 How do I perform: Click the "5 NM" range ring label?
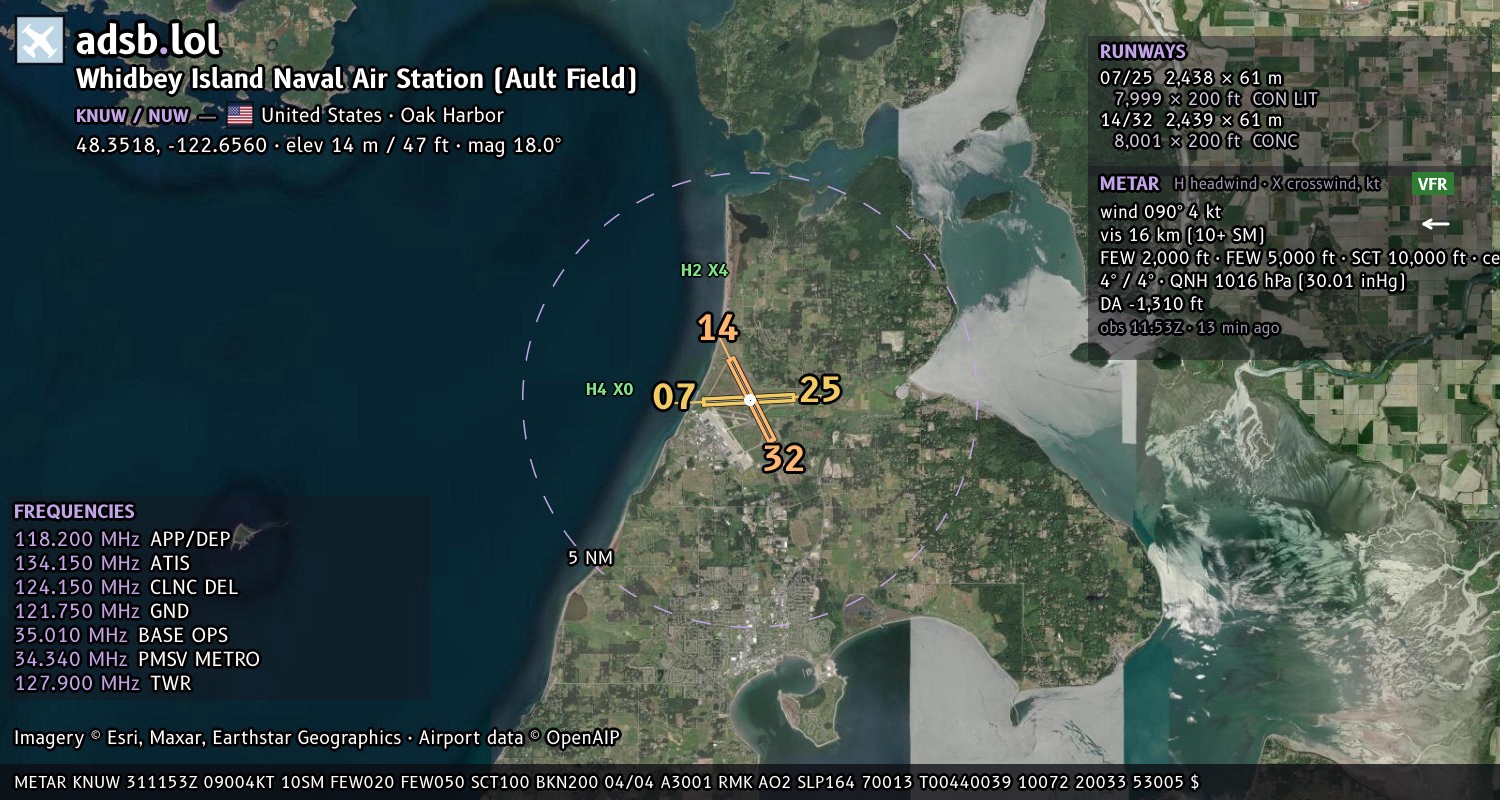pos(590,557)
